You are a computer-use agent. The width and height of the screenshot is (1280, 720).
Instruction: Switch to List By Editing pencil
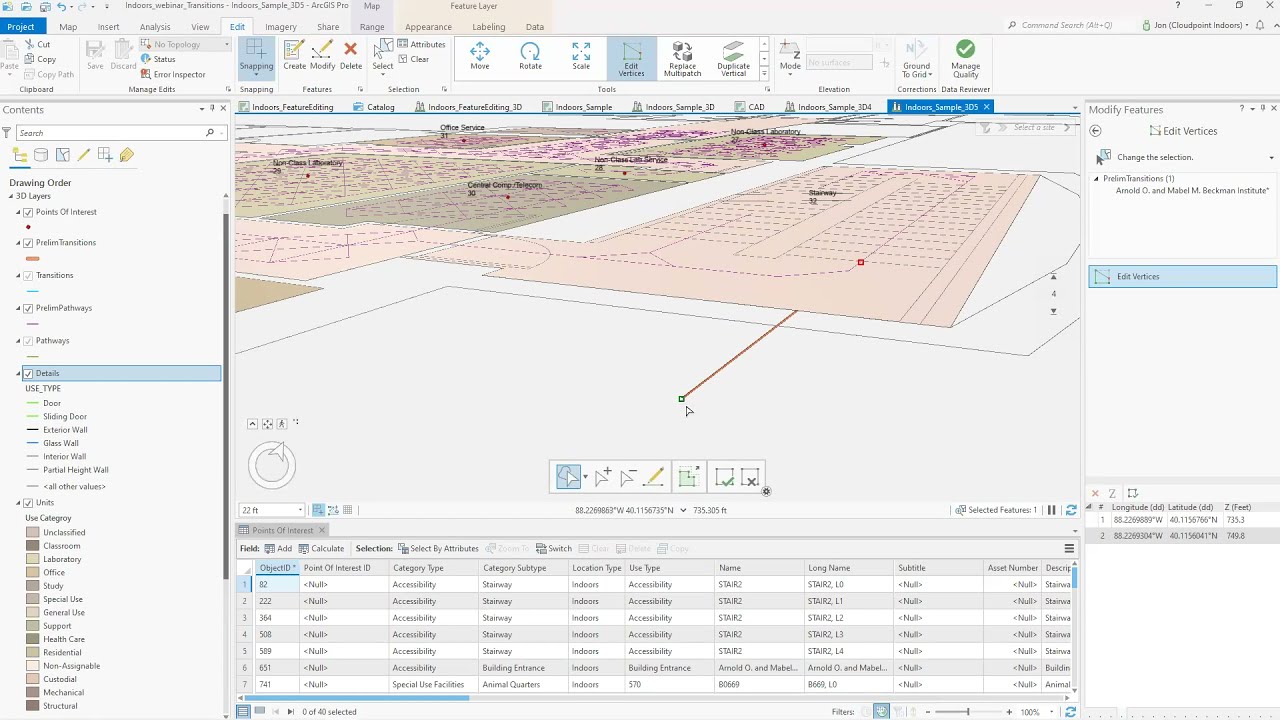(x=84, y=155)
